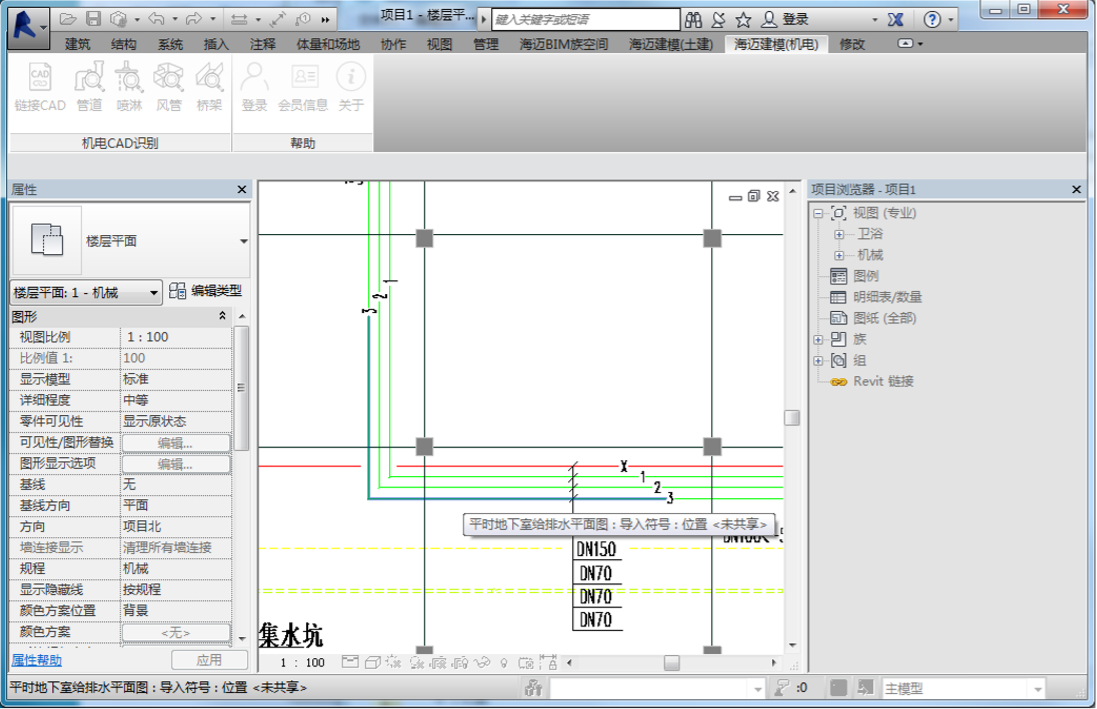Select the 管道 recognition tool
Image resolution: width=1097 pixels, height=709 pixels.
[90, 87]
